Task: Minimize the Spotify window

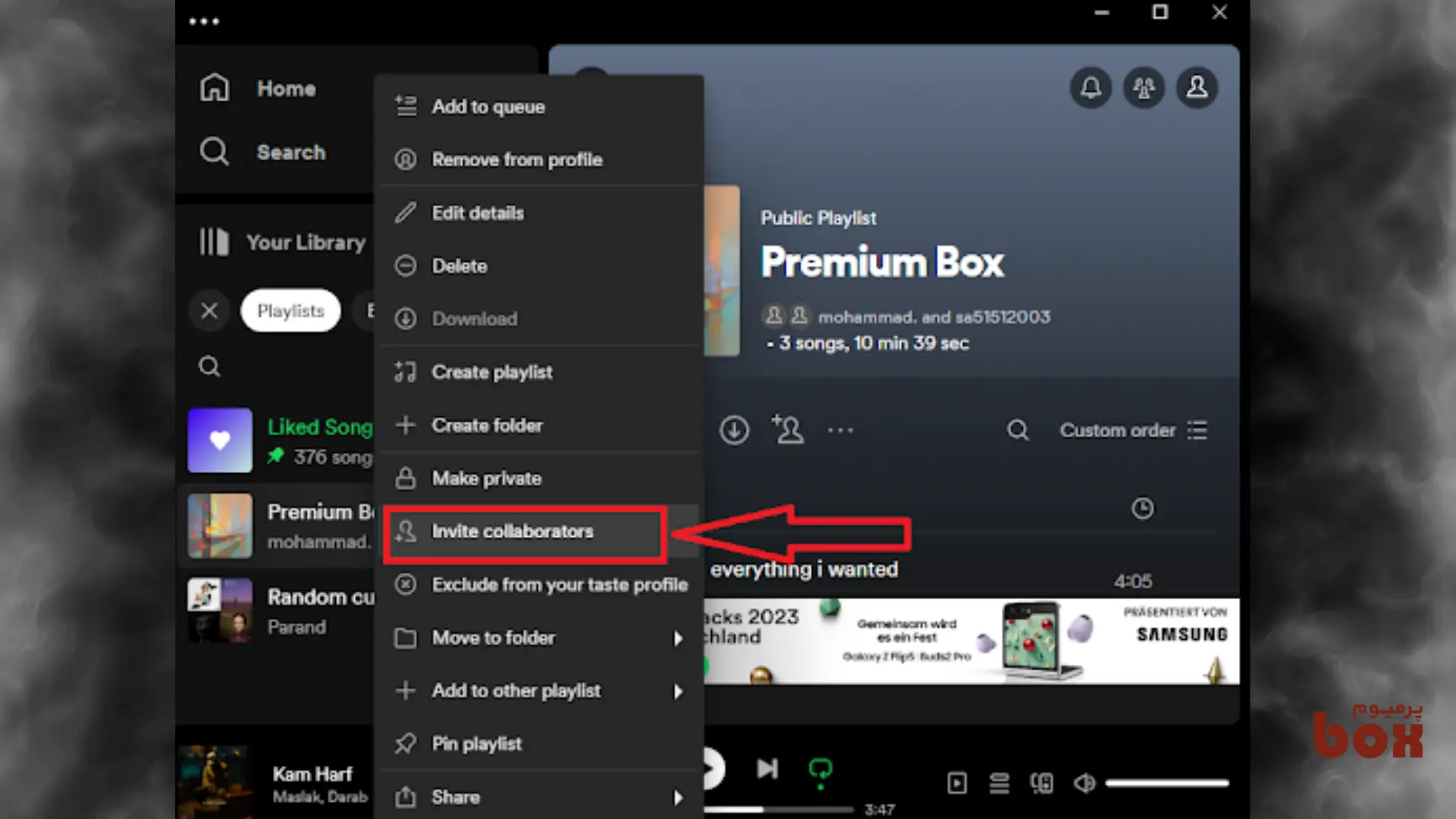Action: pyautogui.click(x=1102, y=13)
